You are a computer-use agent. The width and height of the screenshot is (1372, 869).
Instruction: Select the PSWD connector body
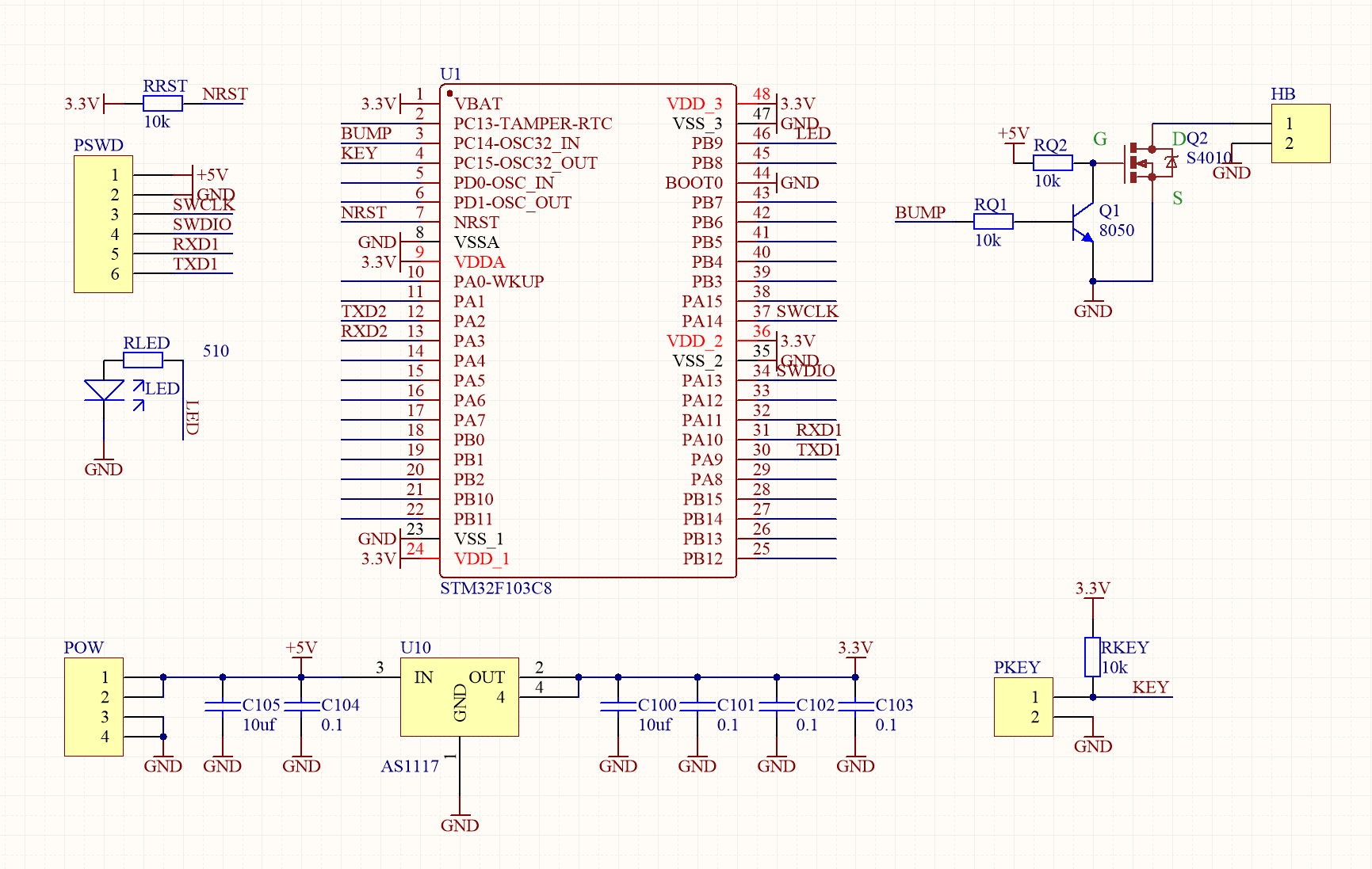tap(103, 224)
